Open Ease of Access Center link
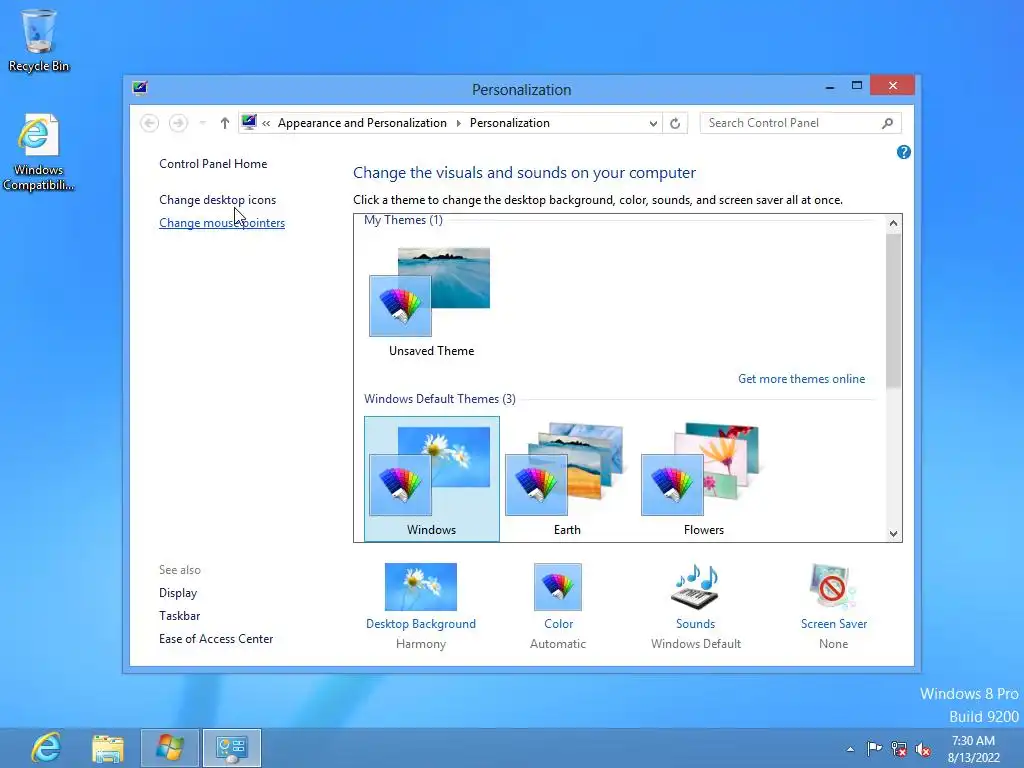Viewport: 1024px width, 768px height. (x=216, y=639)
